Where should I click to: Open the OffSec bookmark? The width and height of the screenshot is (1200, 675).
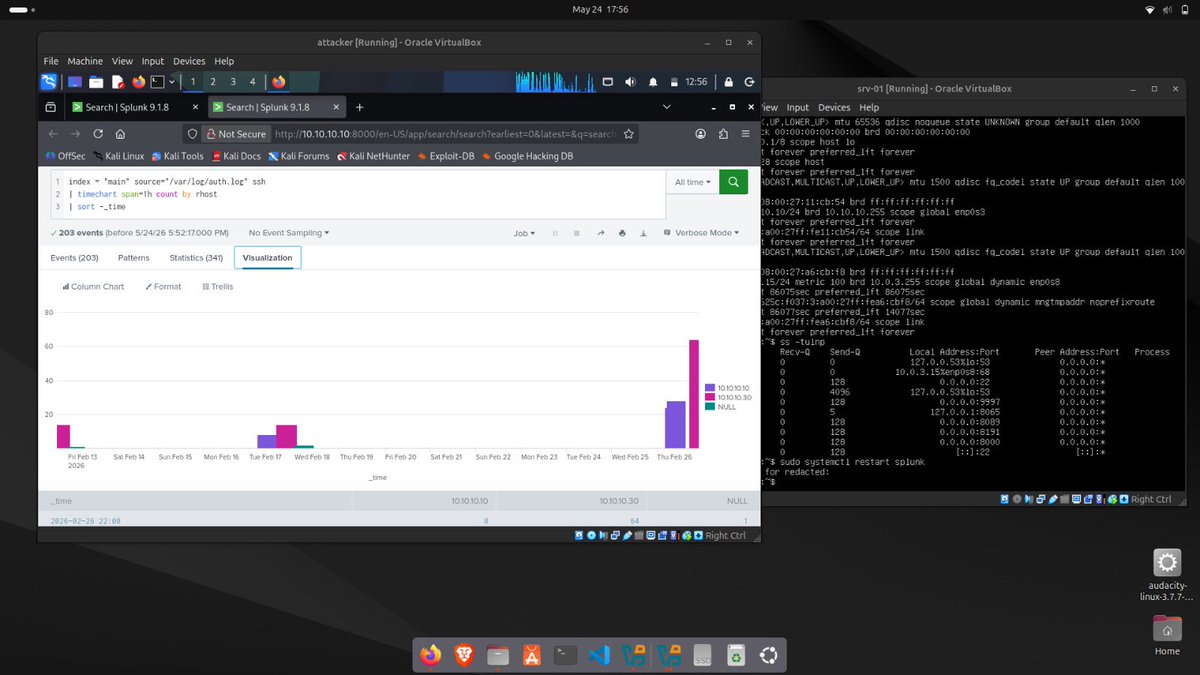tap(66, 156)
